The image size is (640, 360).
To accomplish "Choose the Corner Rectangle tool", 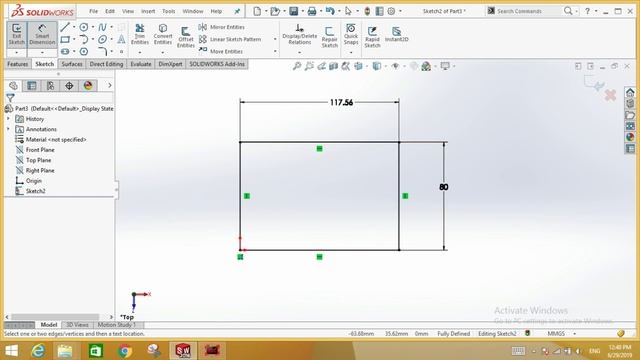I will [x=65, y=40].
